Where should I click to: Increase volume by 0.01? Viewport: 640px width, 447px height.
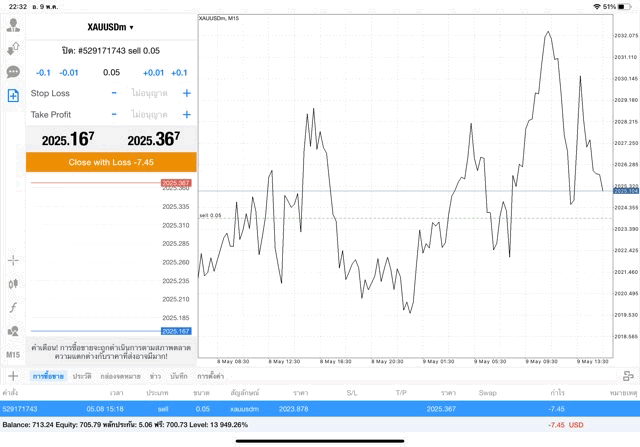[x=153, y=73]
